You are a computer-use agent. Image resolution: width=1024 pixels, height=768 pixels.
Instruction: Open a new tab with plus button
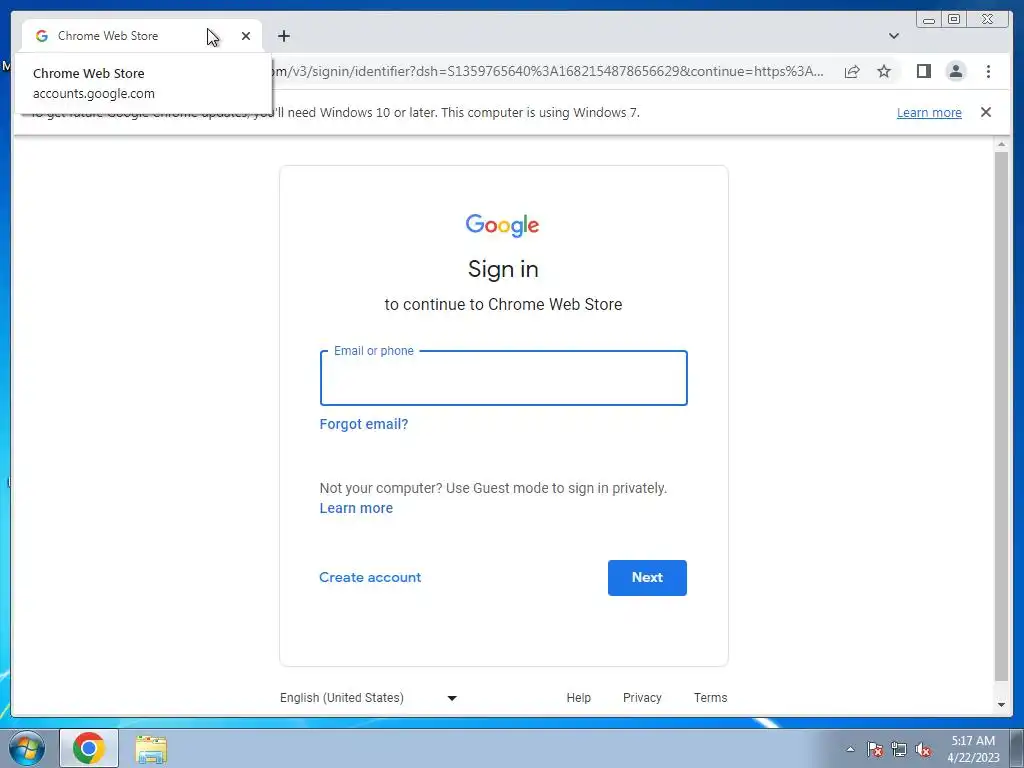pos(283,36)
